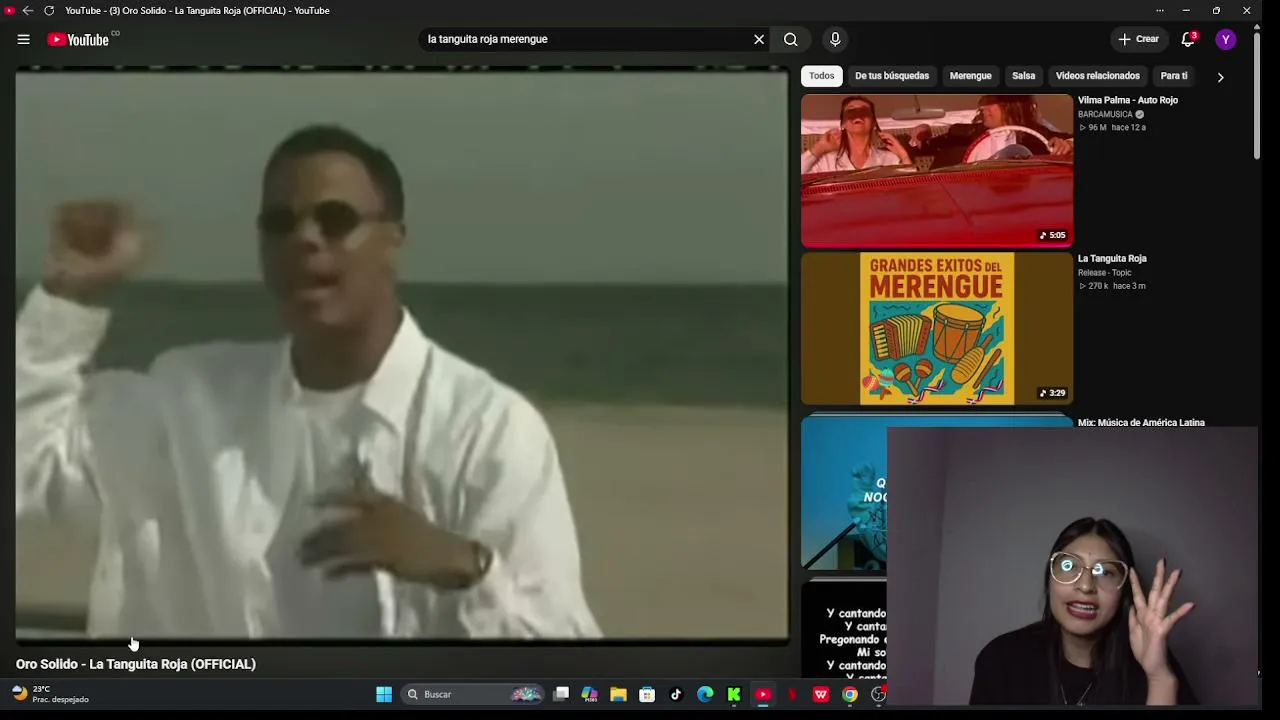Image resolution: width=1280 pixels, height=720 pixels.
Task: Open Task View from the taskbar
Action: coord(561,694)
